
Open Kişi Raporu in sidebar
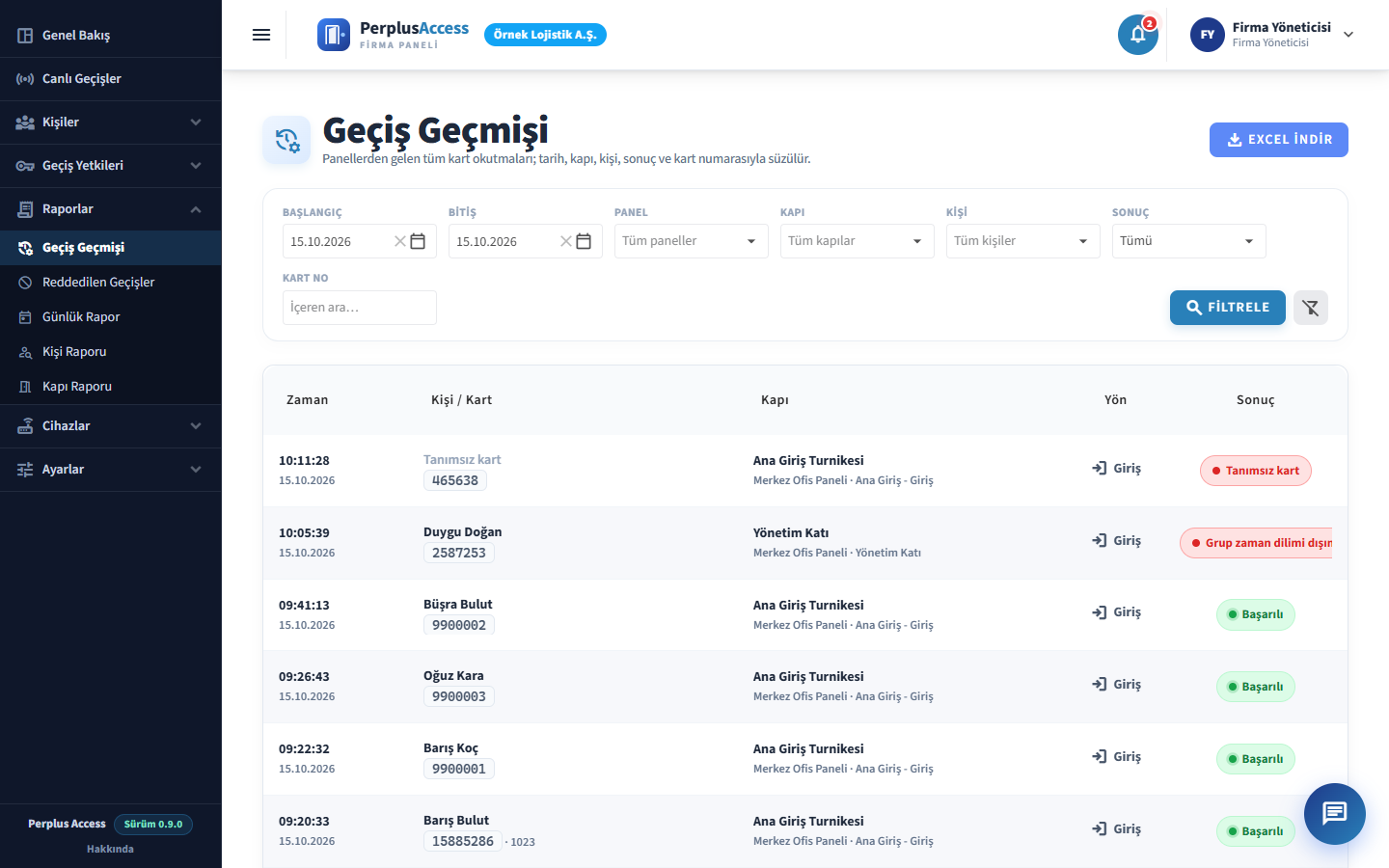click(x=111, y=352)
